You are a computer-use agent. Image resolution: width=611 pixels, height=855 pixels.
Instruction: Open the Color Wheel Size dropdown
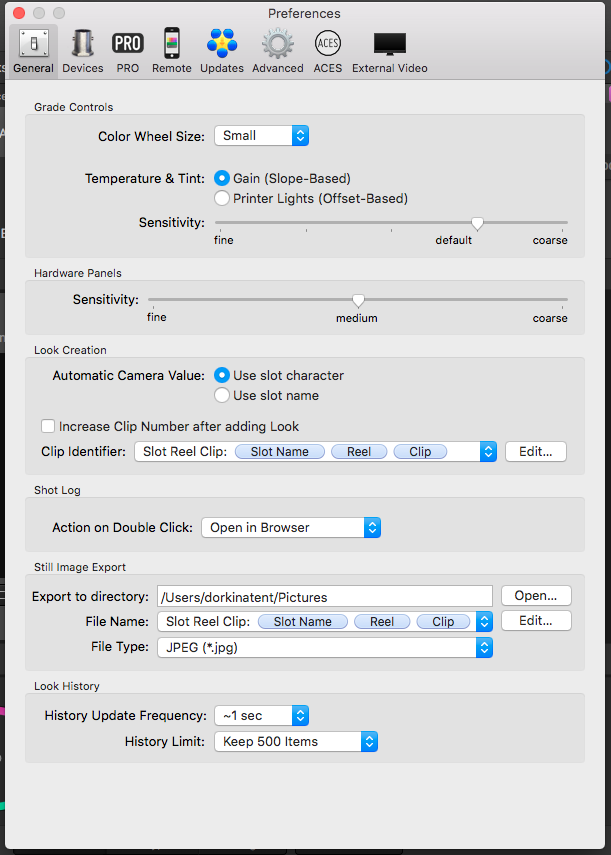262,136
